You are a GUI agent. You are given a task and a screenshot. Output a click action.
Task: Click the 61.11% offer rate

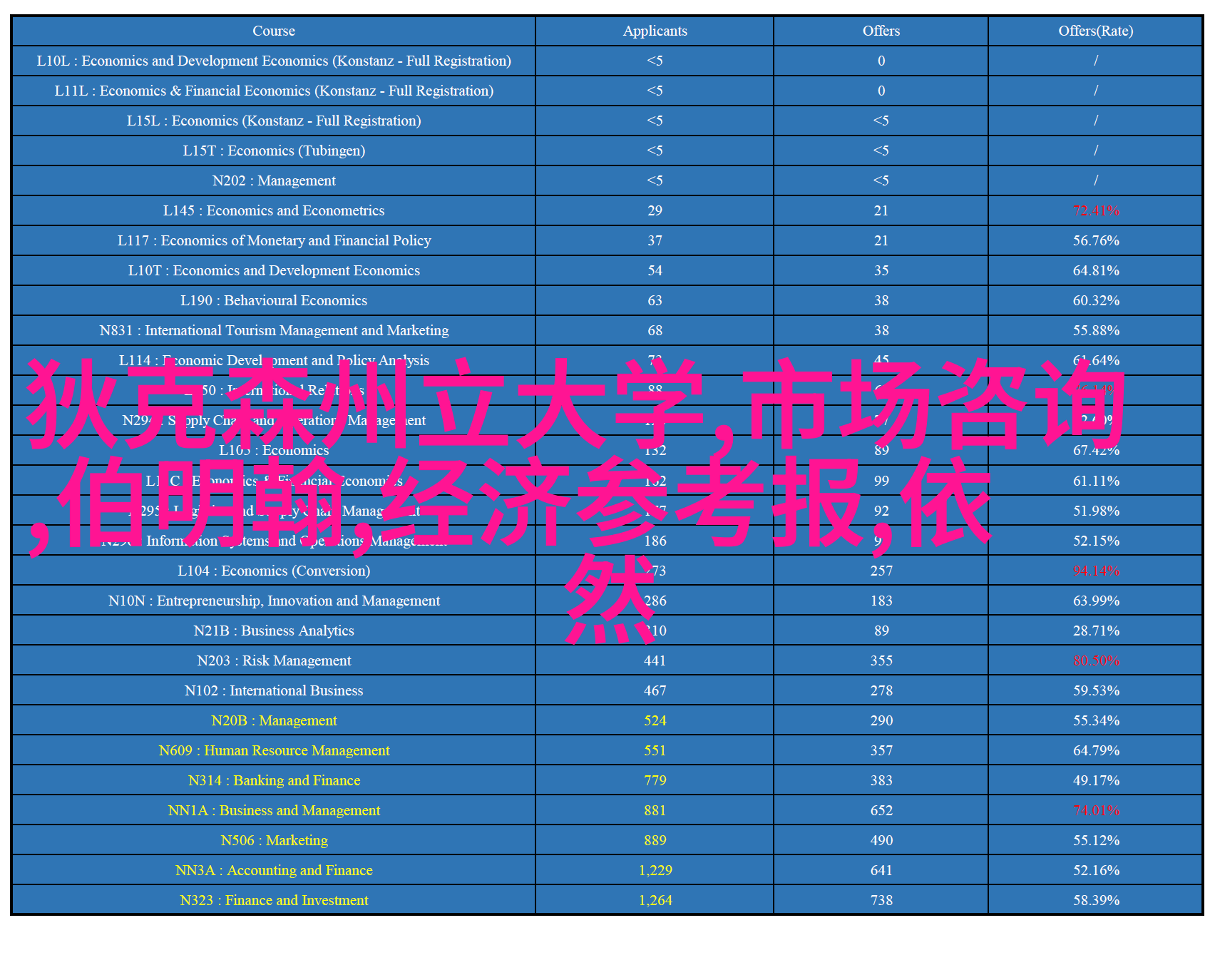coord(1096,481)
